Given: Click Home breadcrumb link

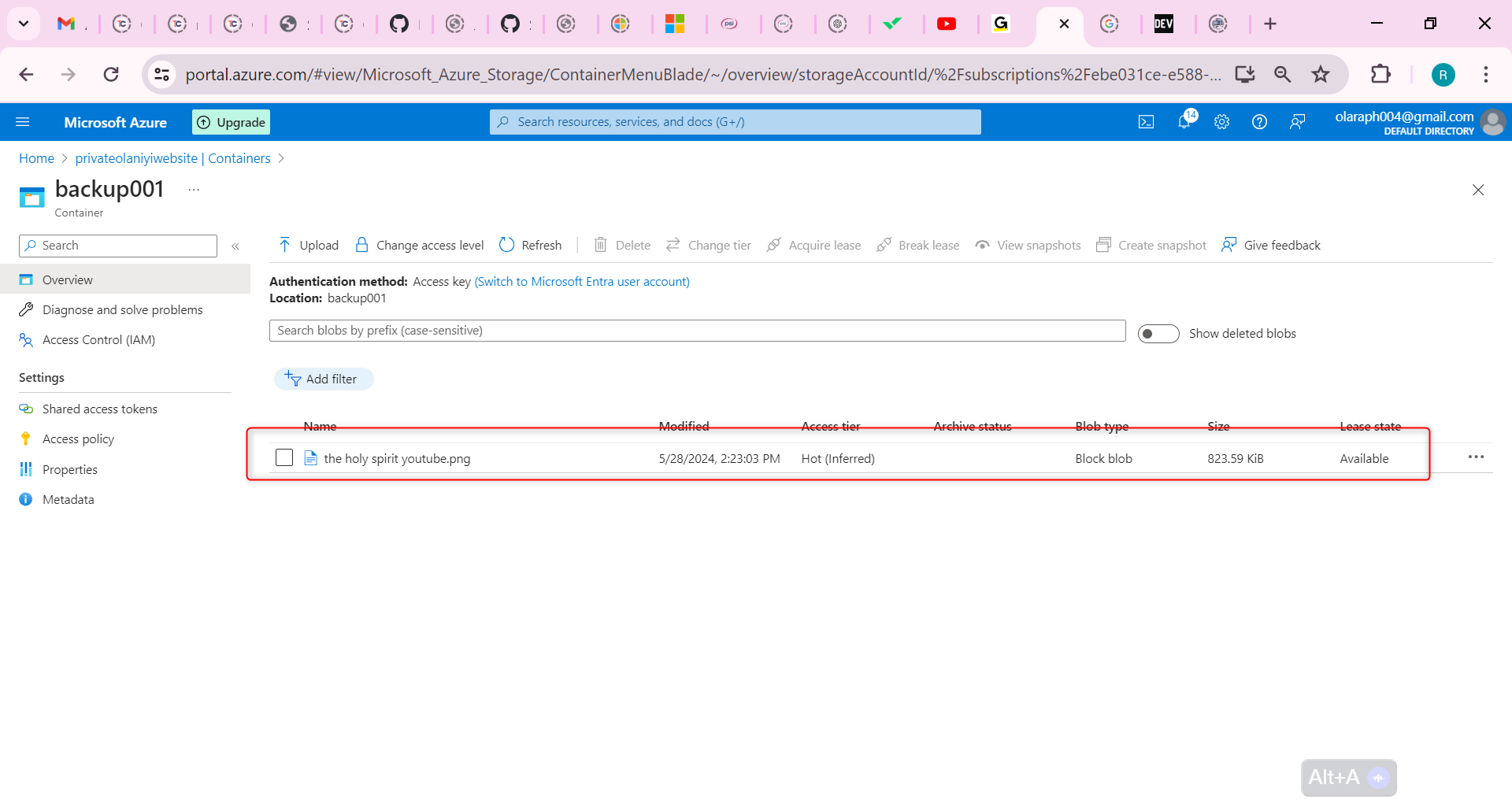Looking at the screenshot, I should [36, 158].
